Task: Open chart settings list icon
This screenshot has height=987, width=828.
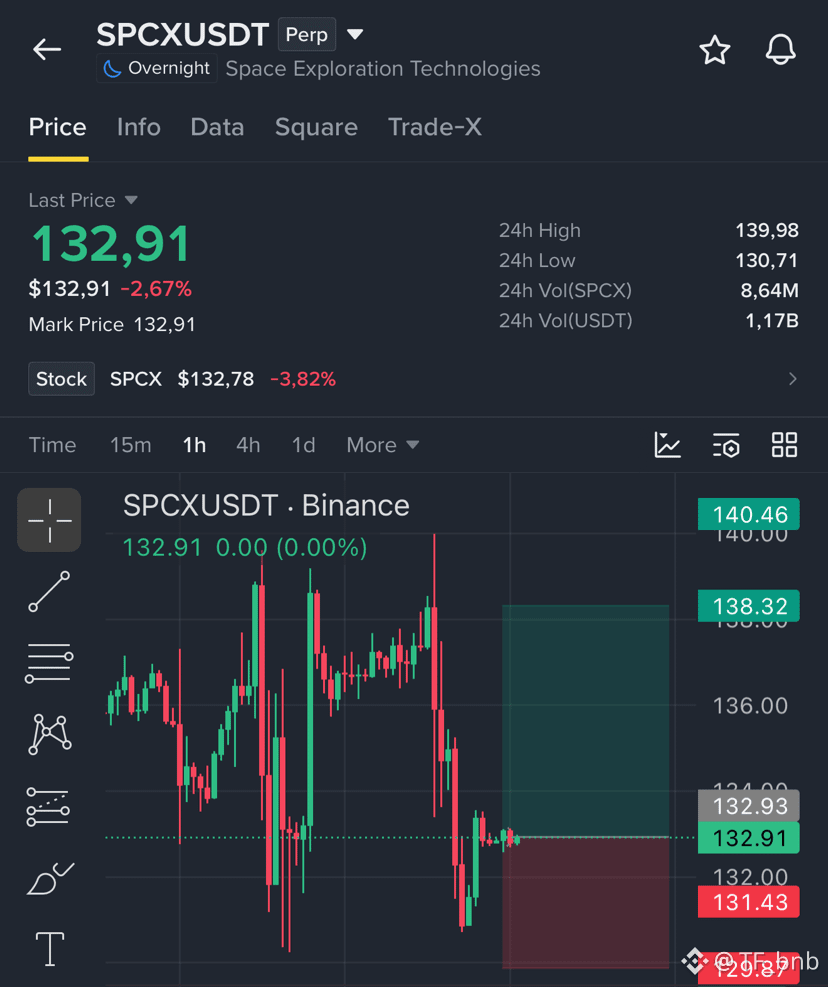Action: coord(726,445)
